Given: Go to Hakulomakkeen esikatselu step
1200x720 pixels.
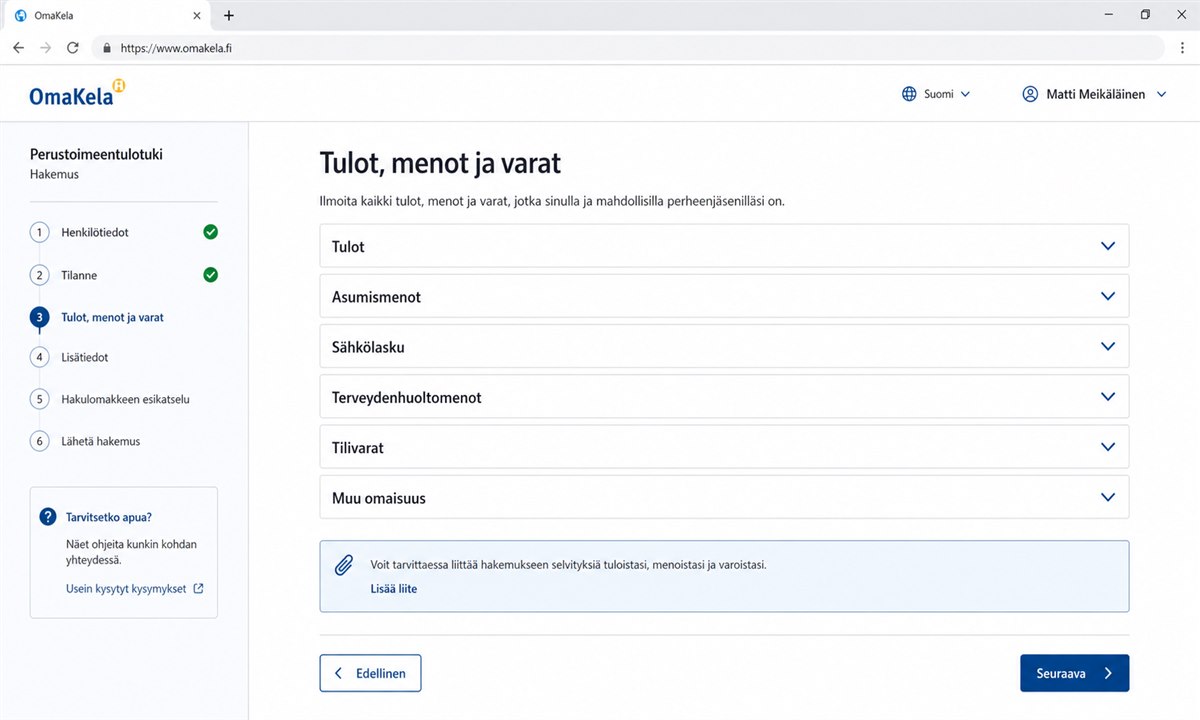Looking at the screenshot, I should click(125, 399).
